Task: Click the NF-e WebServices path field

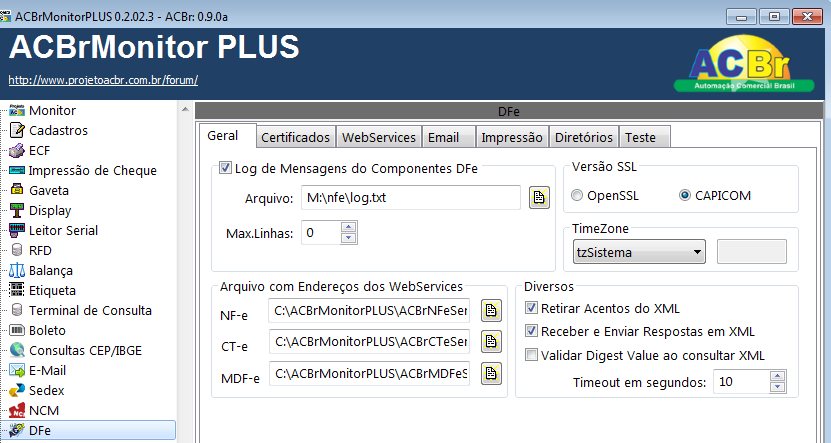Action: pos(369,311)
